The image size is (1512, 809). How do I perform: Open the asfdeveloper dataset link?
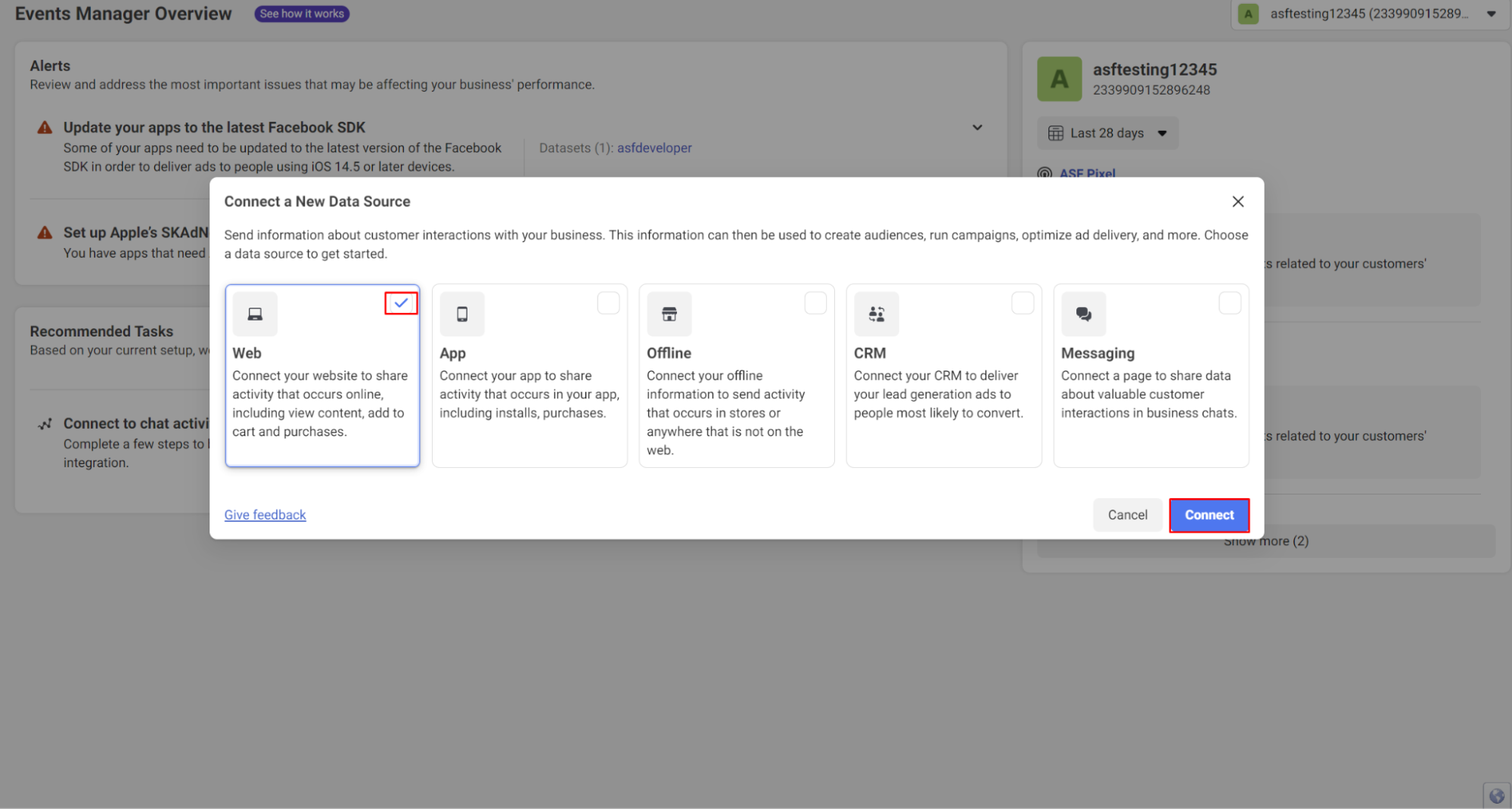tap(654, 148)
